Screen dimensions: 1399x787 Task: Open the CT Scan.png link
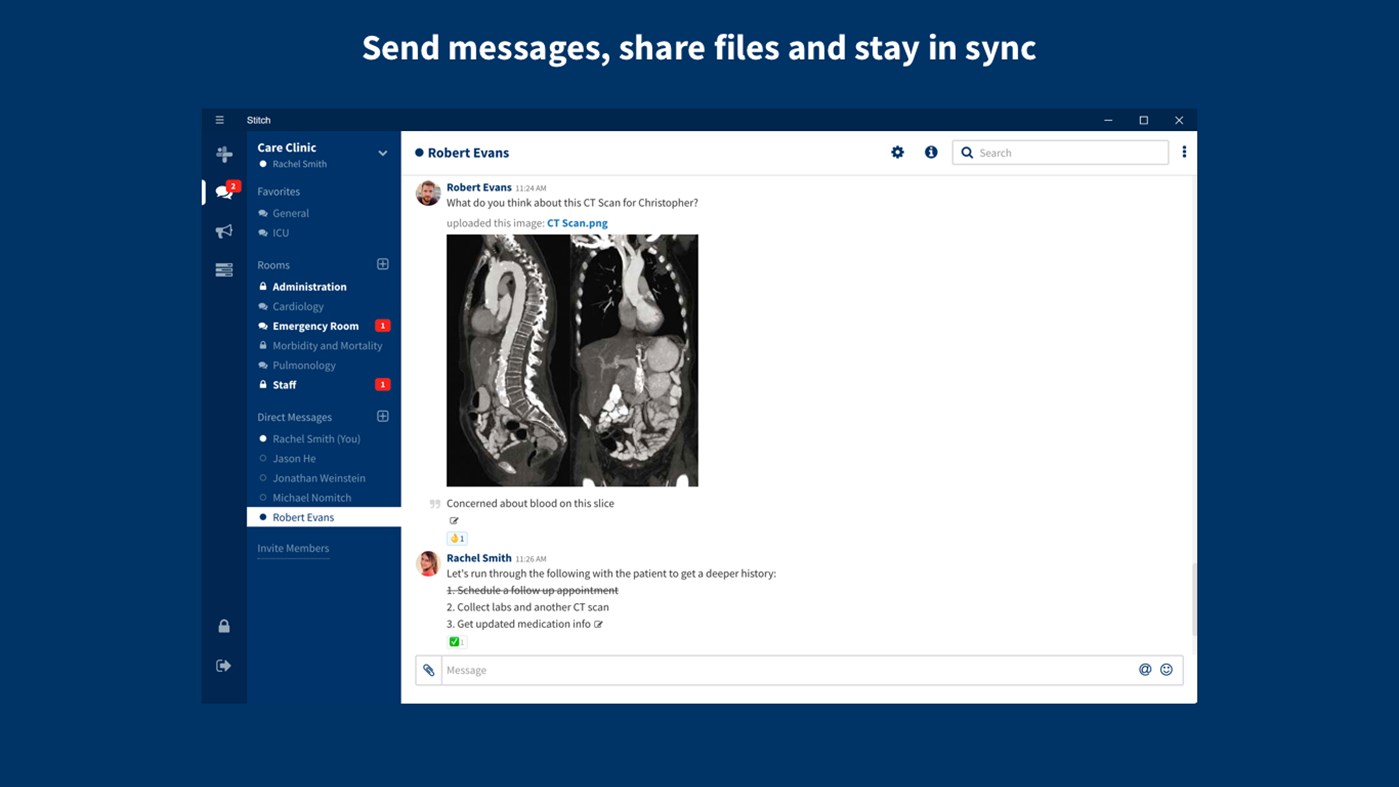click(577, 222)
